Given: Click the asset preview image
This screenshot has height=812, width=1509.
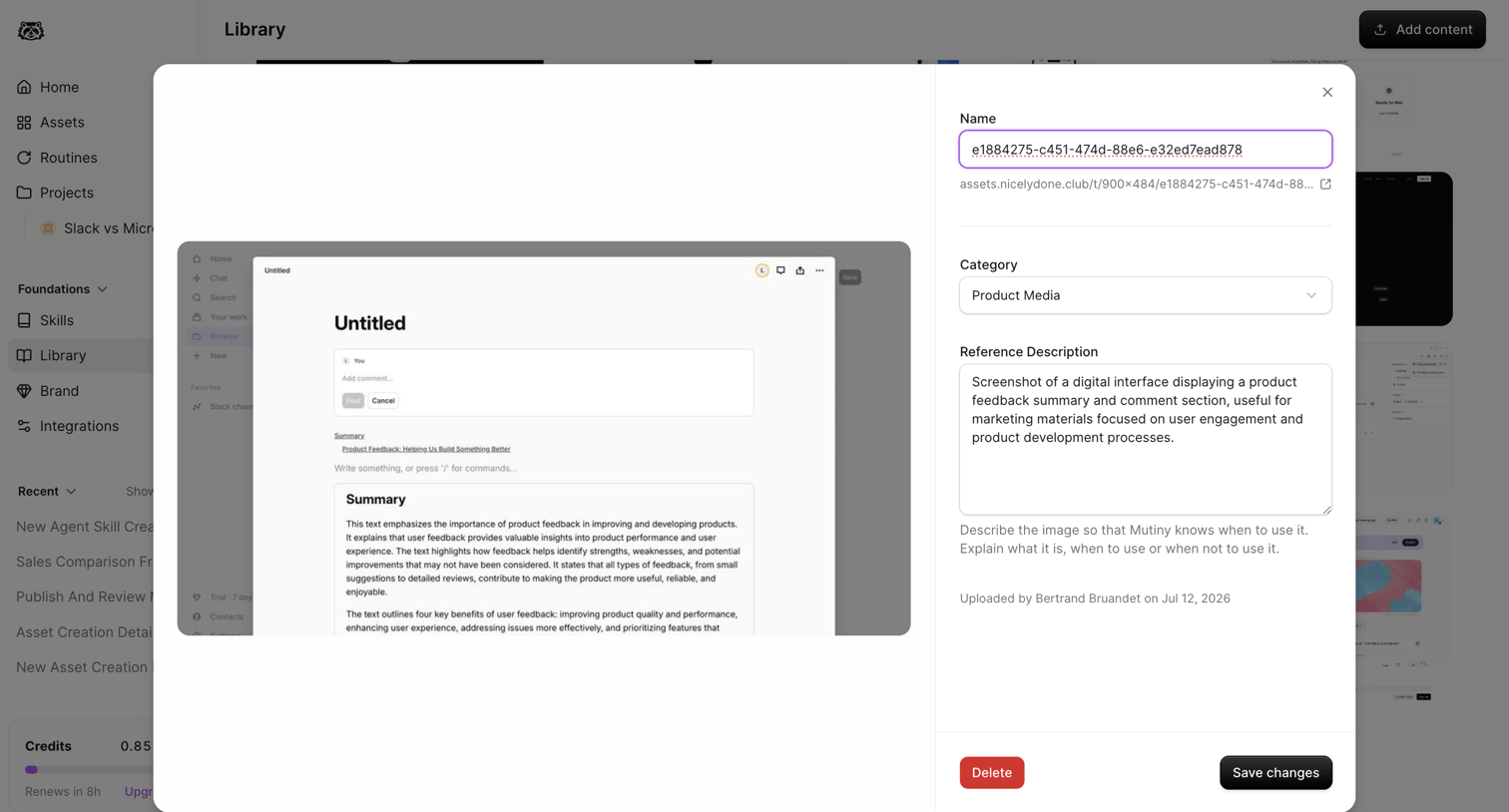Looking at the screenshot, I should (x=544, y=439).
